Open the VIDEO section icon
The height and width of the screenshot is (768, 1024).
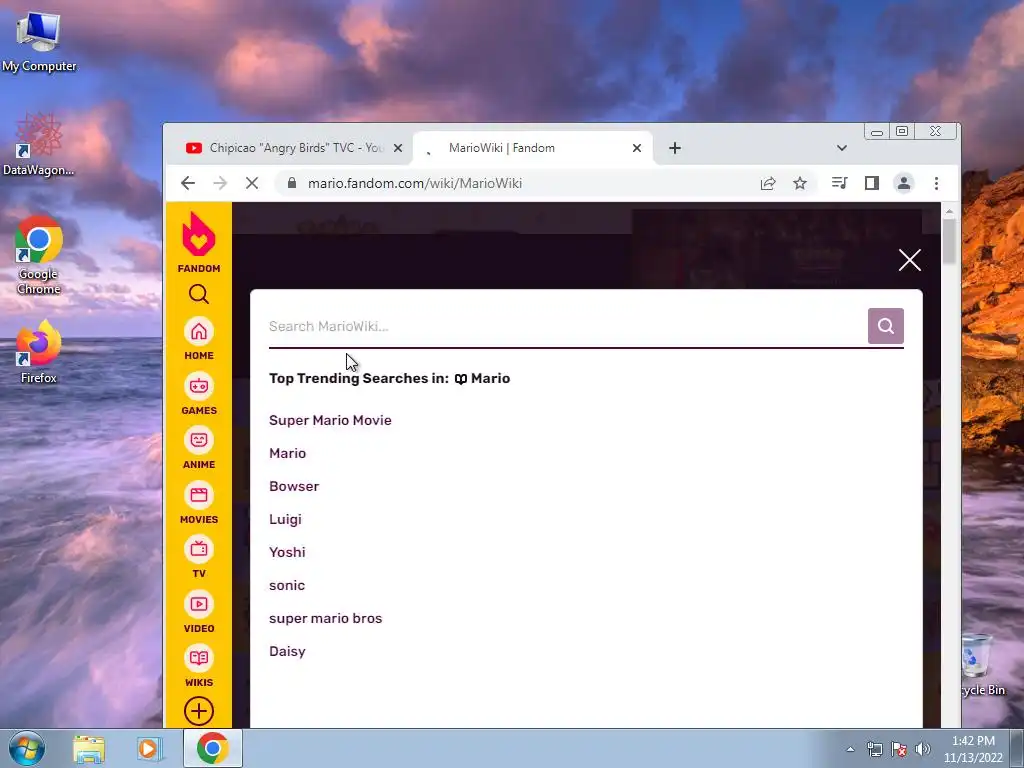199,612
